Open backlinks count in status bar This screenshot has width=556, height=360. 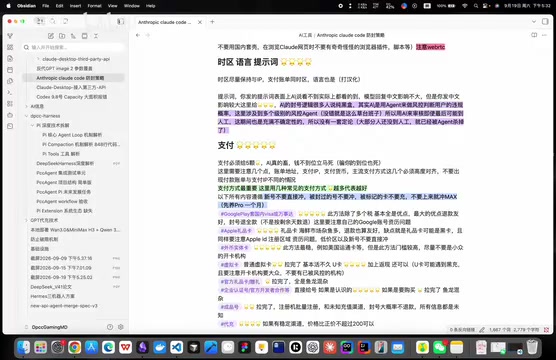tap(462, 330)
